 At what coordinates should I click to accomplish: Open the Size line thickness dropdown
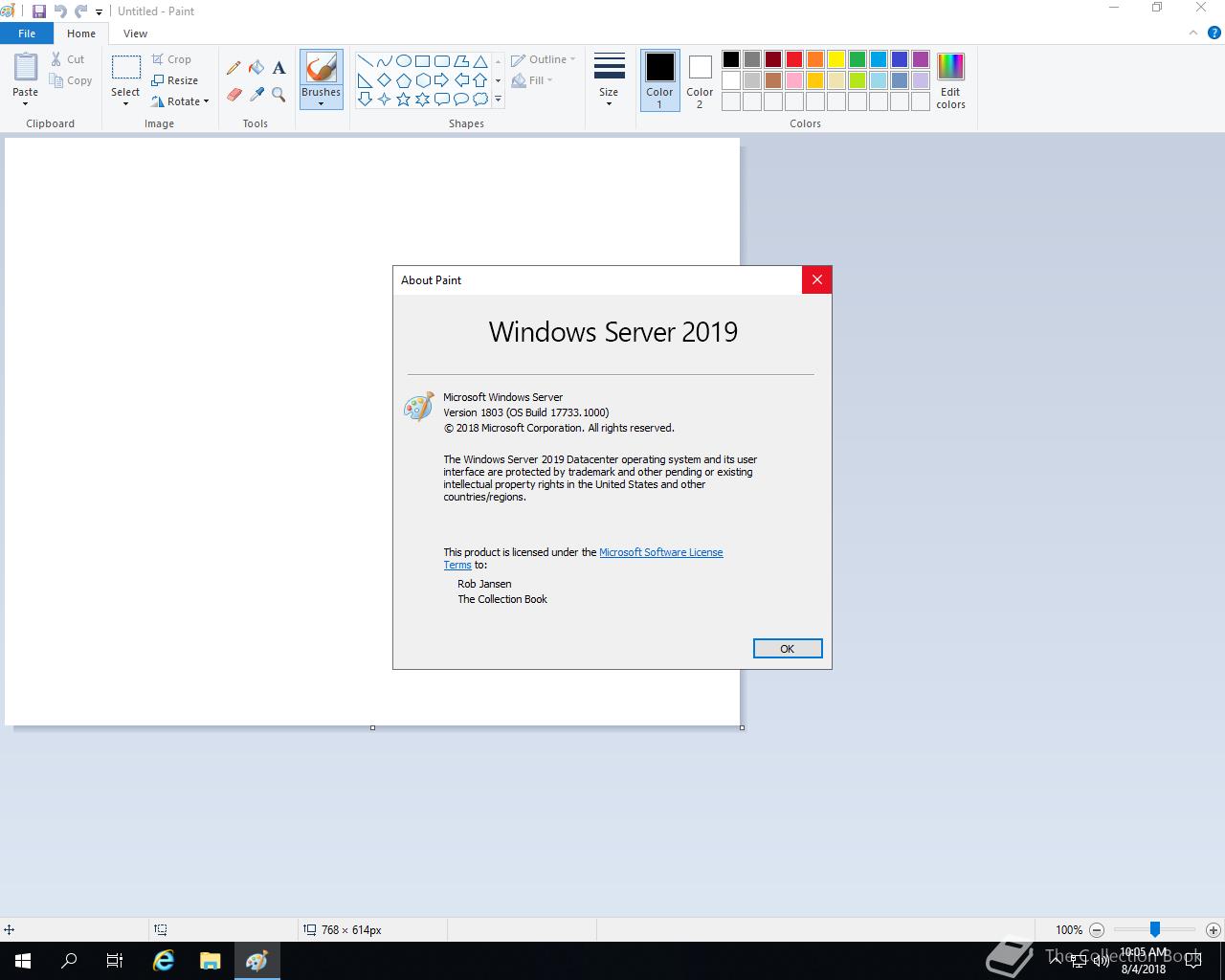pos(609,79)
